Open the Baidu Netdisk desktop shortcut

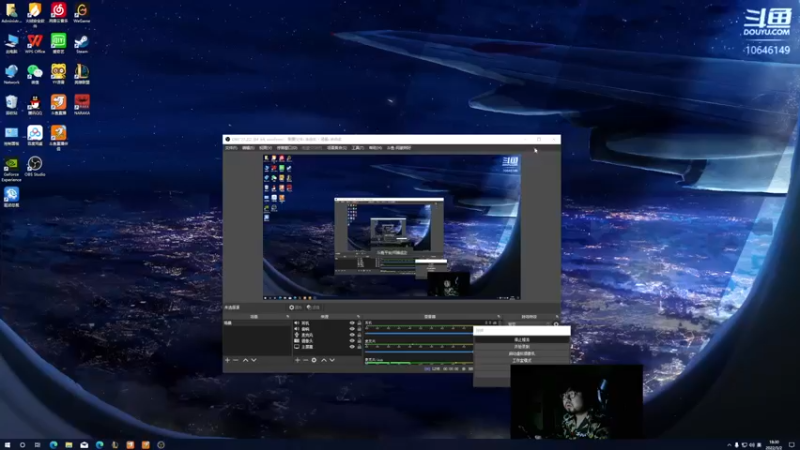click(35, 136)
